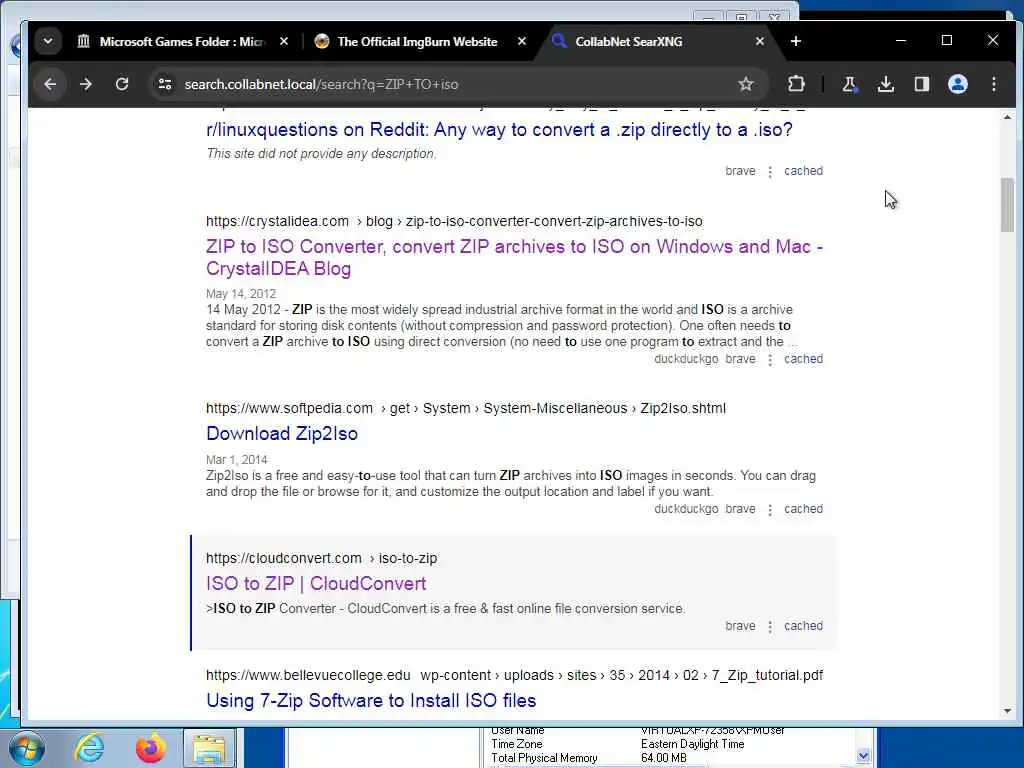The height and width of the screenshot is (768, 1024).
Task: Open Using 7-Zip Software to Install ISO link
Action: tap(371, 701)
